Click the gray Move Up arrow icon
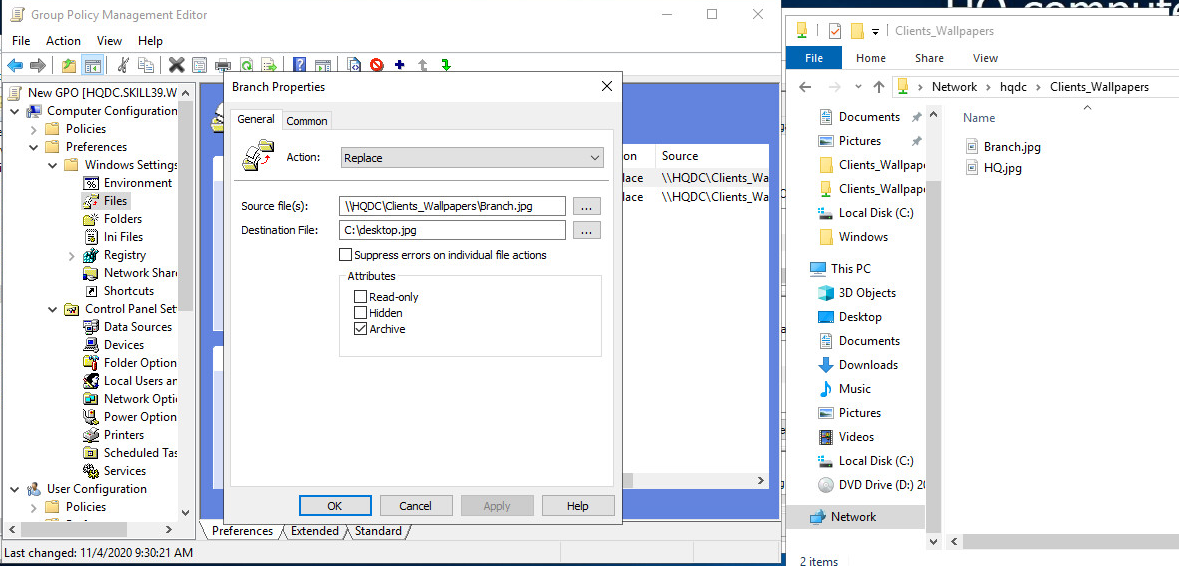Viewport: 1179px width, 566px height. point(423,65)
